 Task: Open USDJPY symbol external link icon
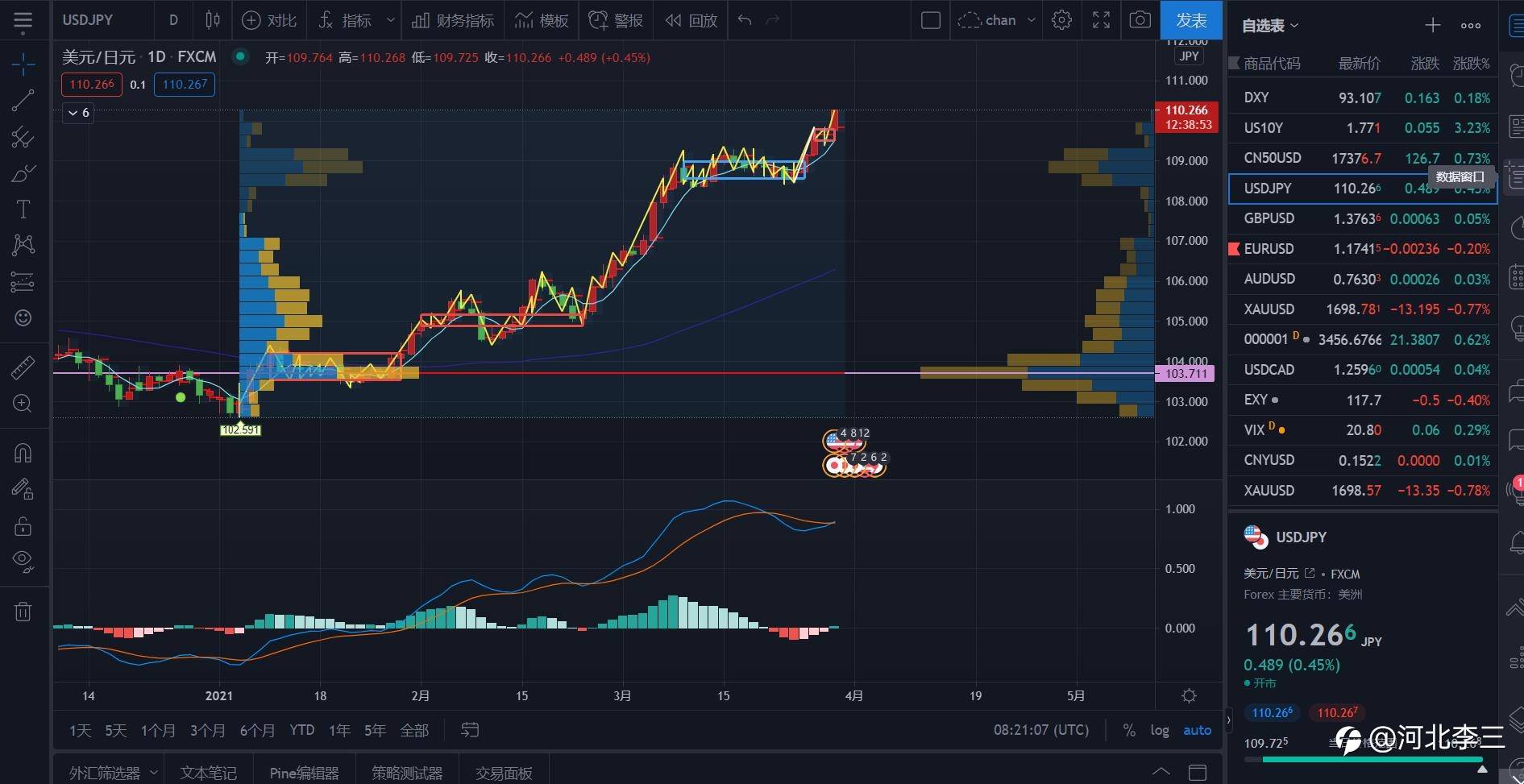[1310, 573]
